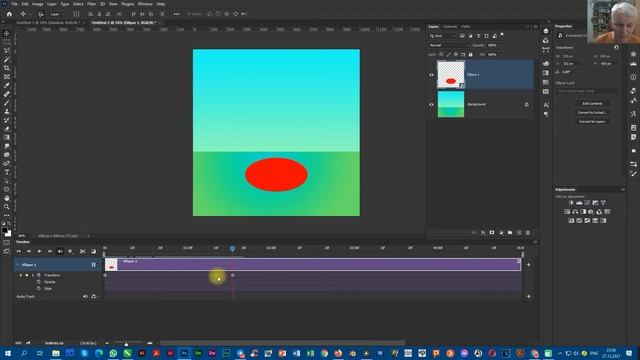Hide the Ellipse 1 layer eye icon

pyautogui.click(x=431, y=75)
